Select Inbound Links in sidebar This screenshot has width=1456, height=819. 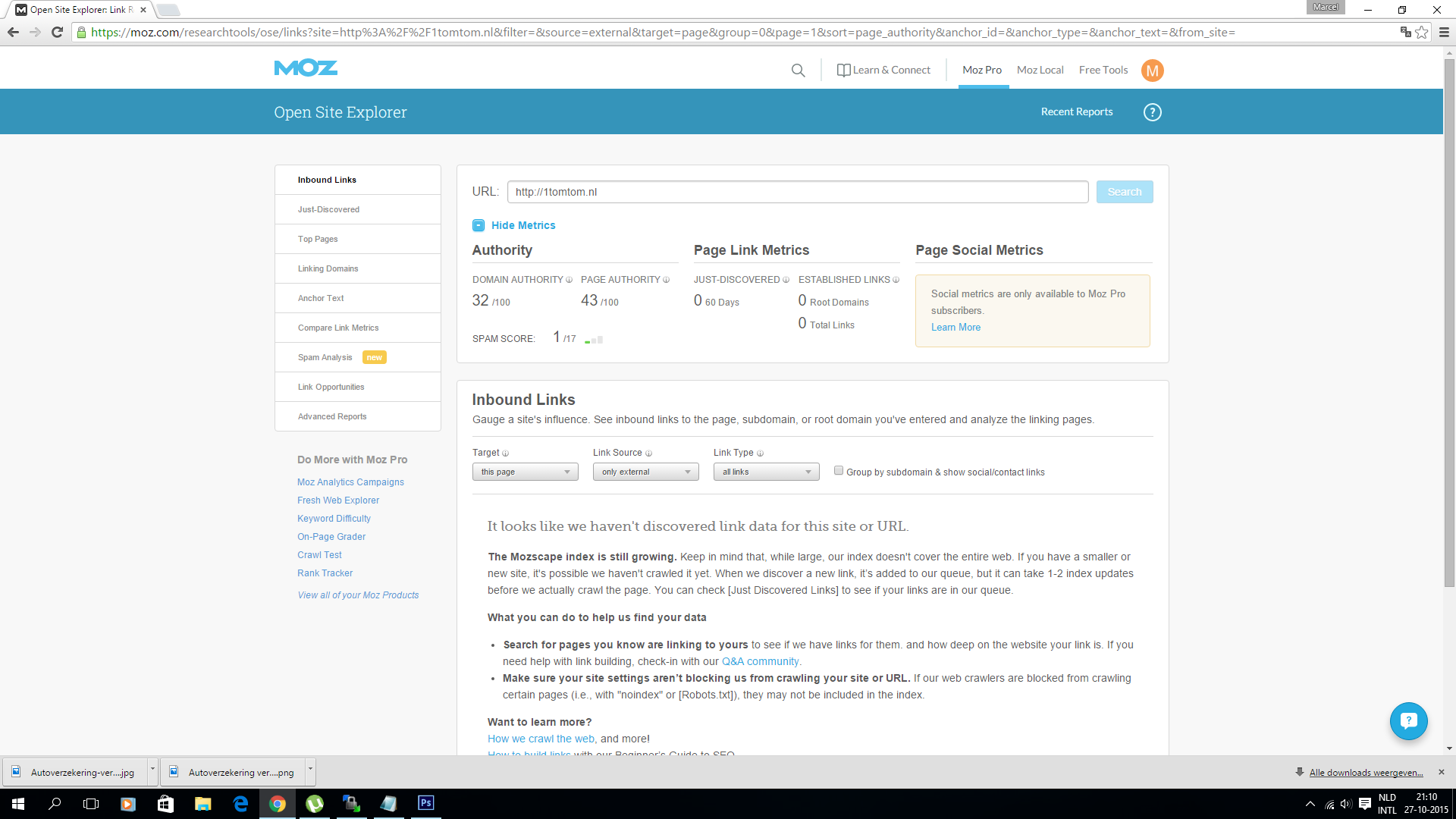click(358, 180)
